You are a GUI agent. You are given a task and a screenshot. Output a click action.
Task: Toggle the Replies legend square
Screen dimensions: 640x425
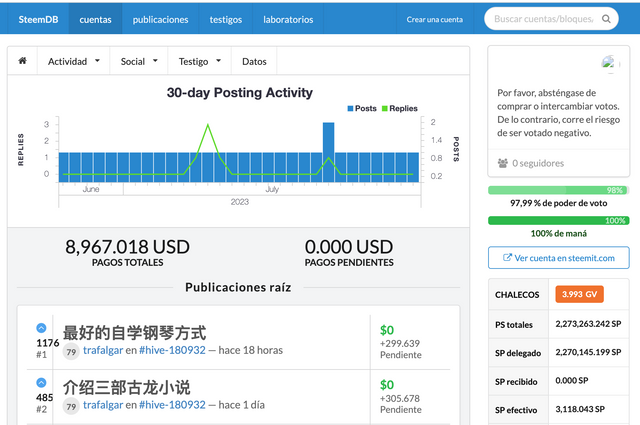point(384,109)
